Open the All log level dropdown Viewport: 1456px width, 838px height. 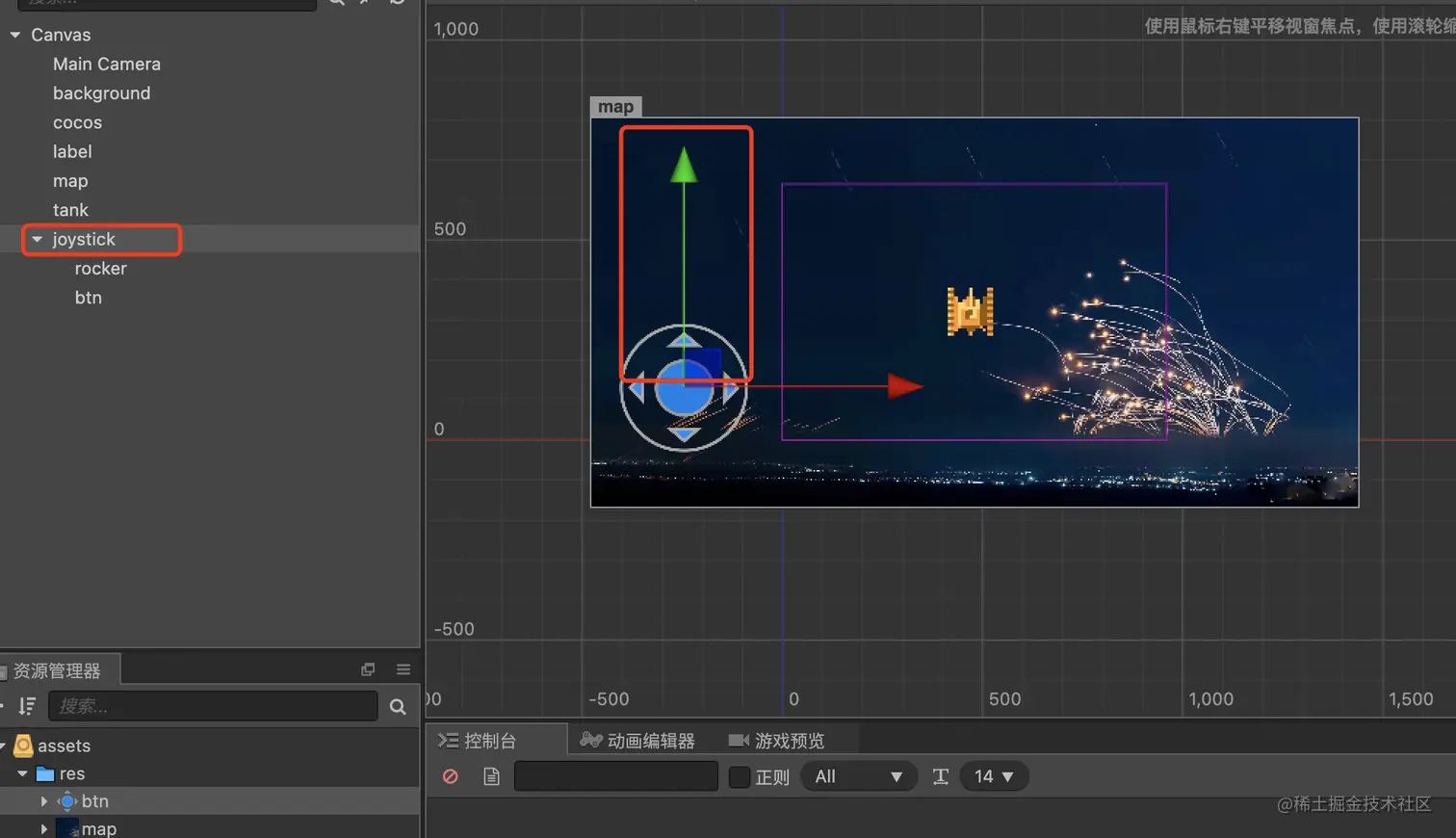(x=857, y=776)
